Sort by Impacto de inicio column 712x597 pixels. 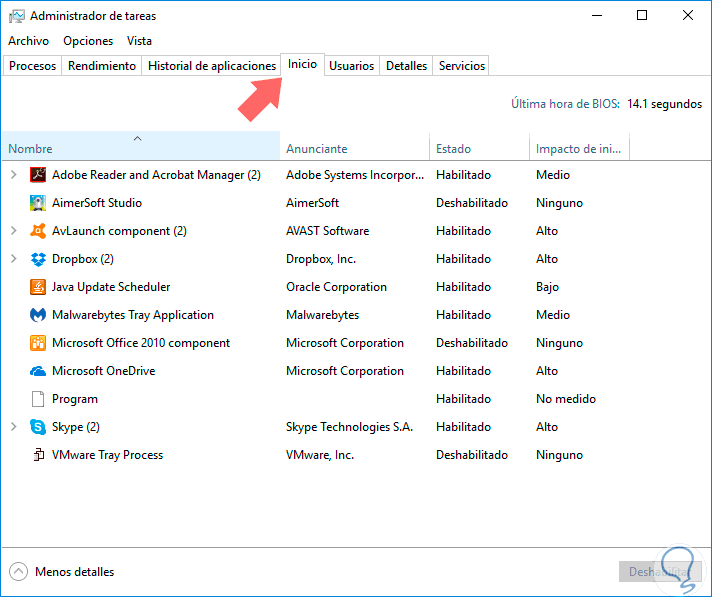click(x=578, y=149)
